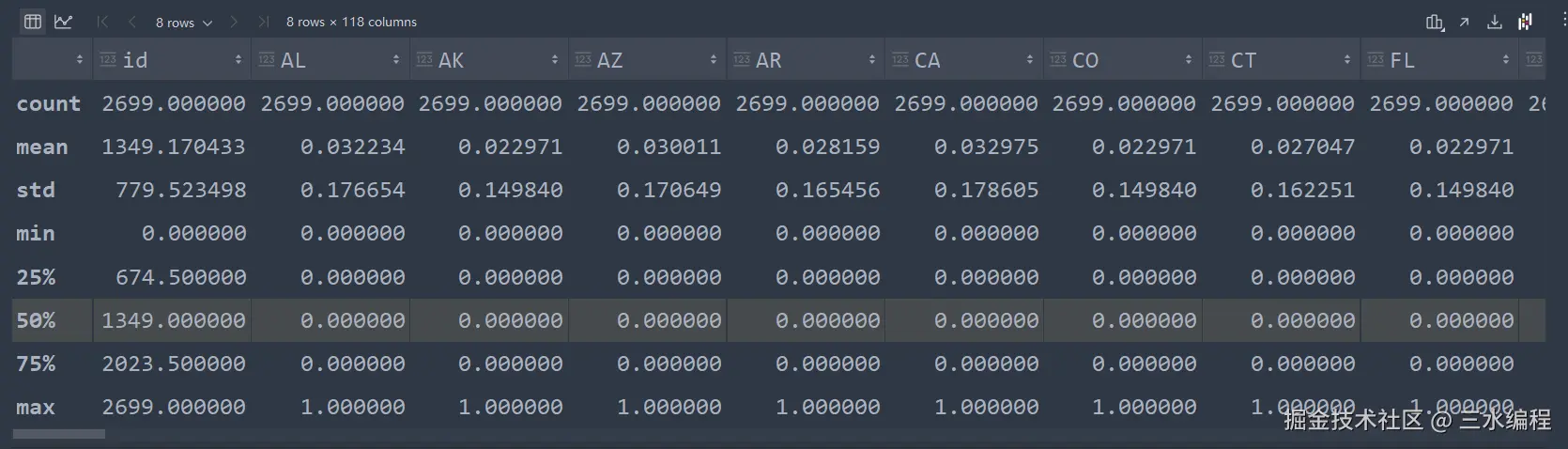This screenshot has width=1568, height=449.
Task: Click the AZ std cell 0.170649
Action: 669,191
